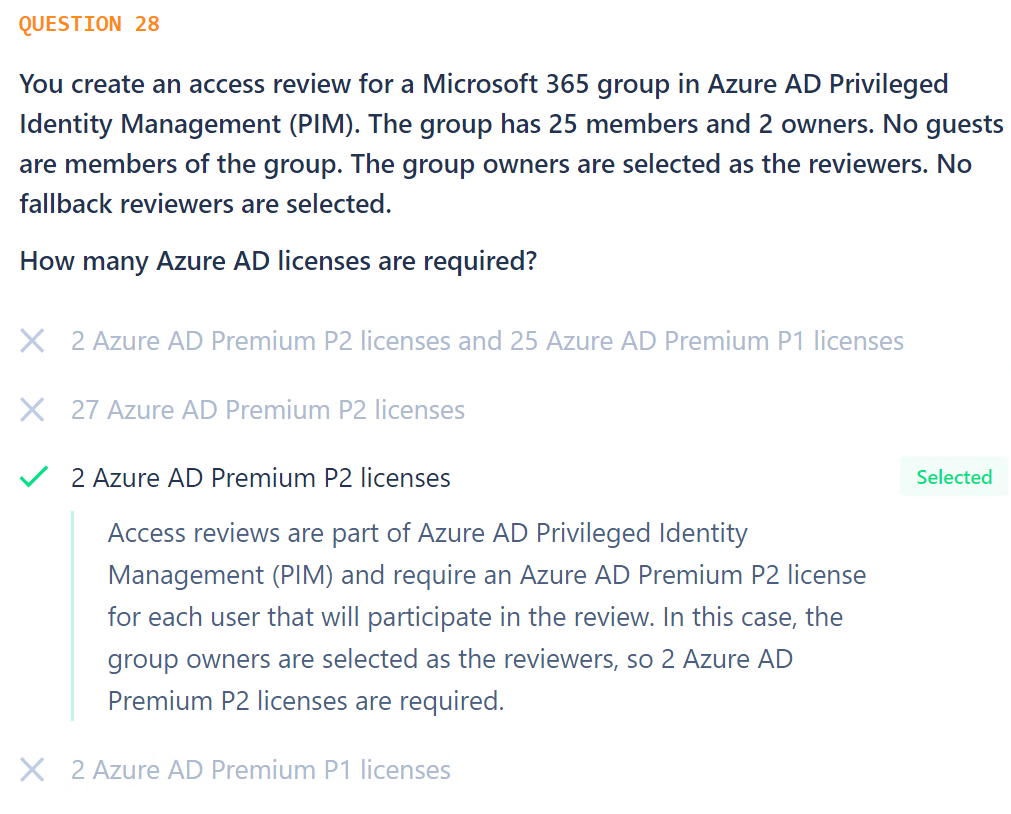Click the green checkmark beside correct answer
Image resolution: width=1011 pixels, height=814 pixels.
34,477
